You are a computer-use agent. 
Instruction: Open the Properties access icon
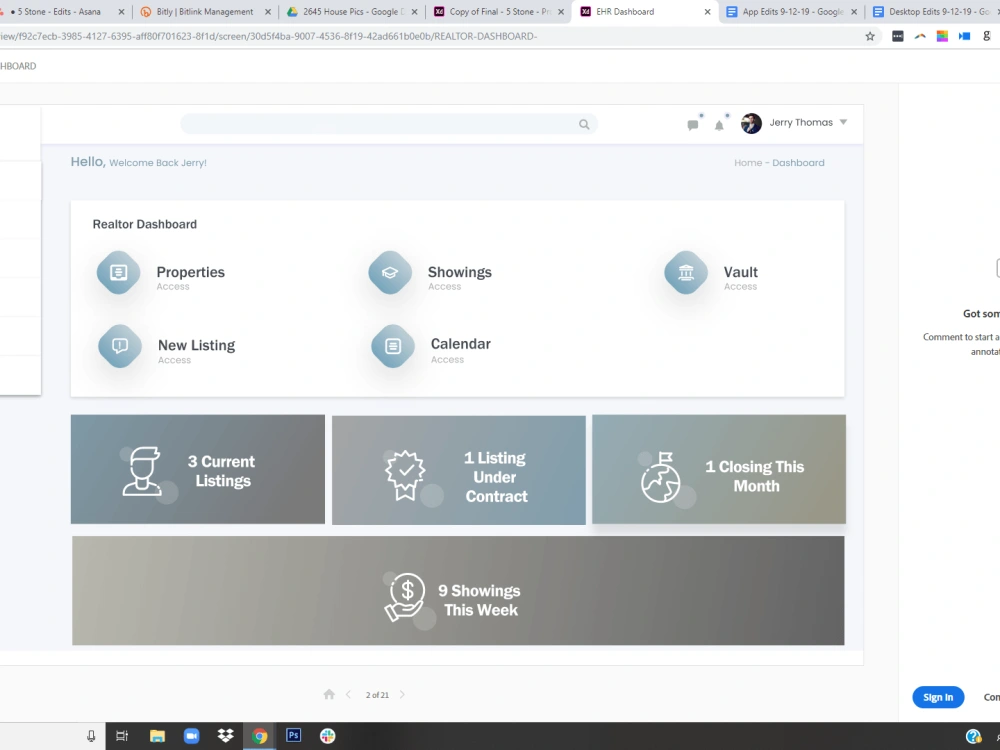[x=117, y=272]
